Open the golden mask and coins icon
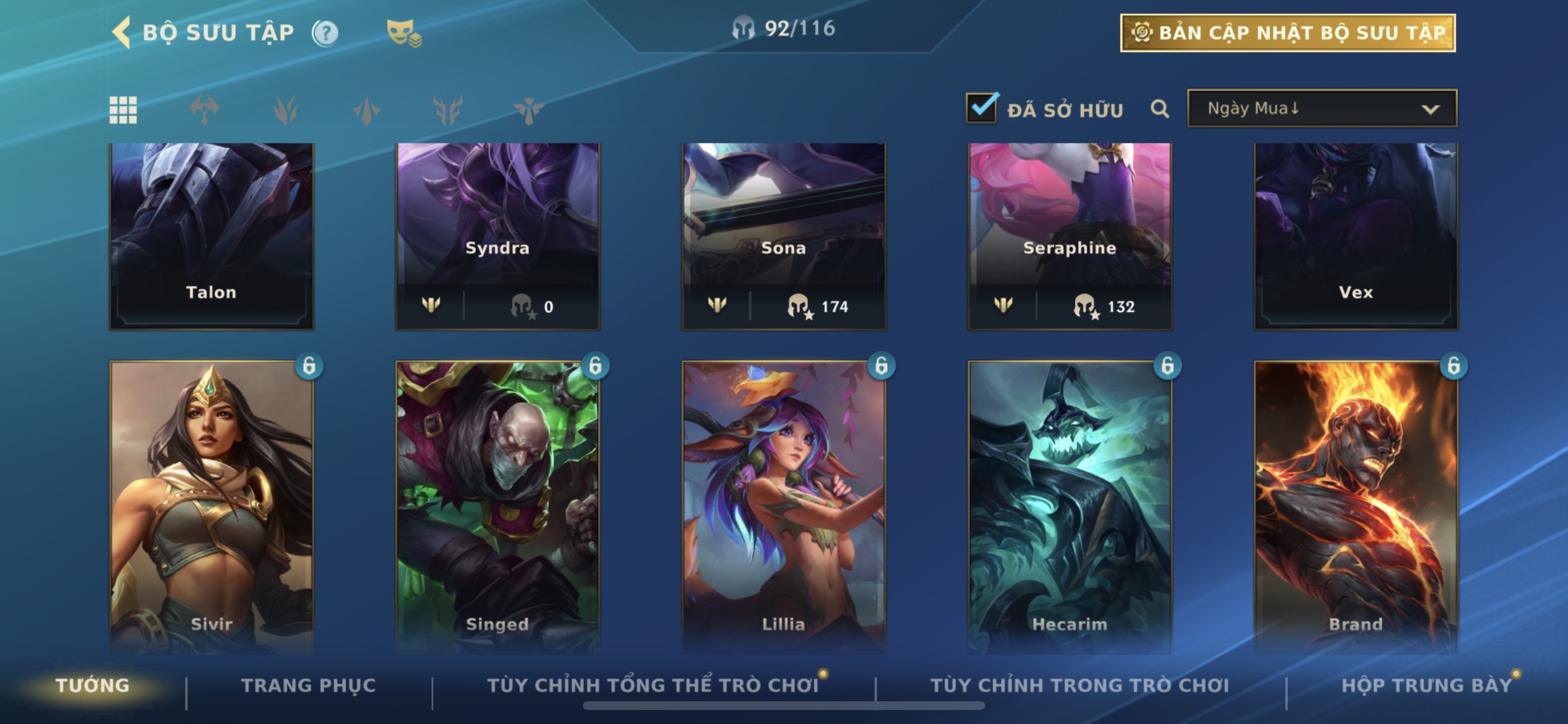 (x=404, y=33)
